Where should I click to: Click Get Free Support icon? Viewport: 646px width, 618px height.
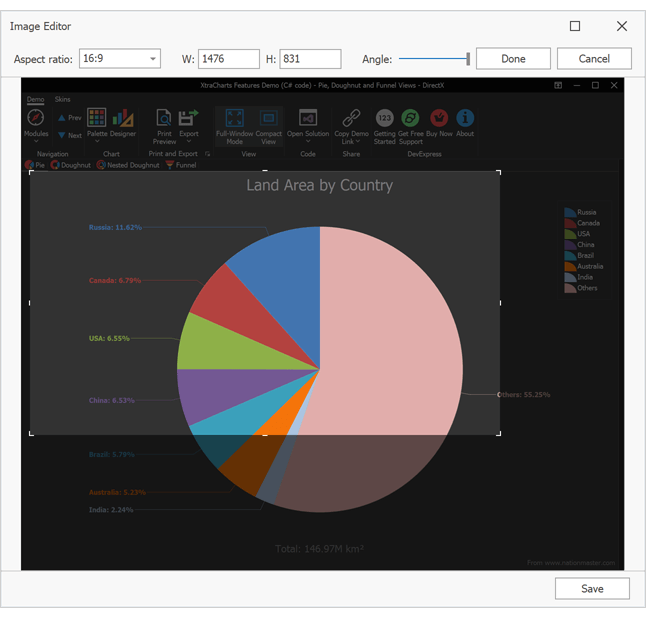[410, 118]
